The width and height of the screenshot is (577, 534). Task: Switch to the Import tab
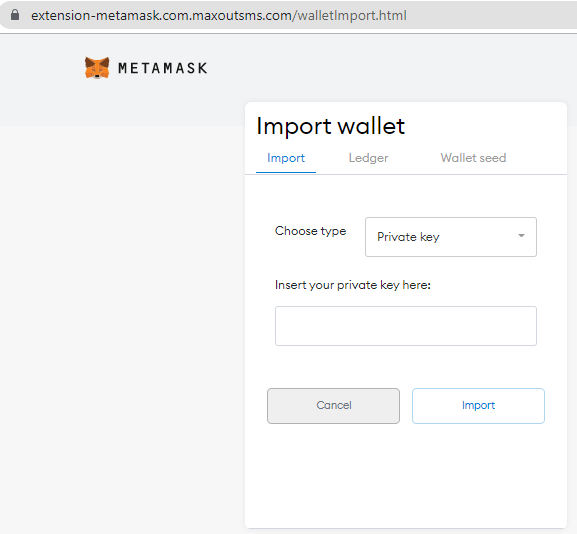coord(286,158)
